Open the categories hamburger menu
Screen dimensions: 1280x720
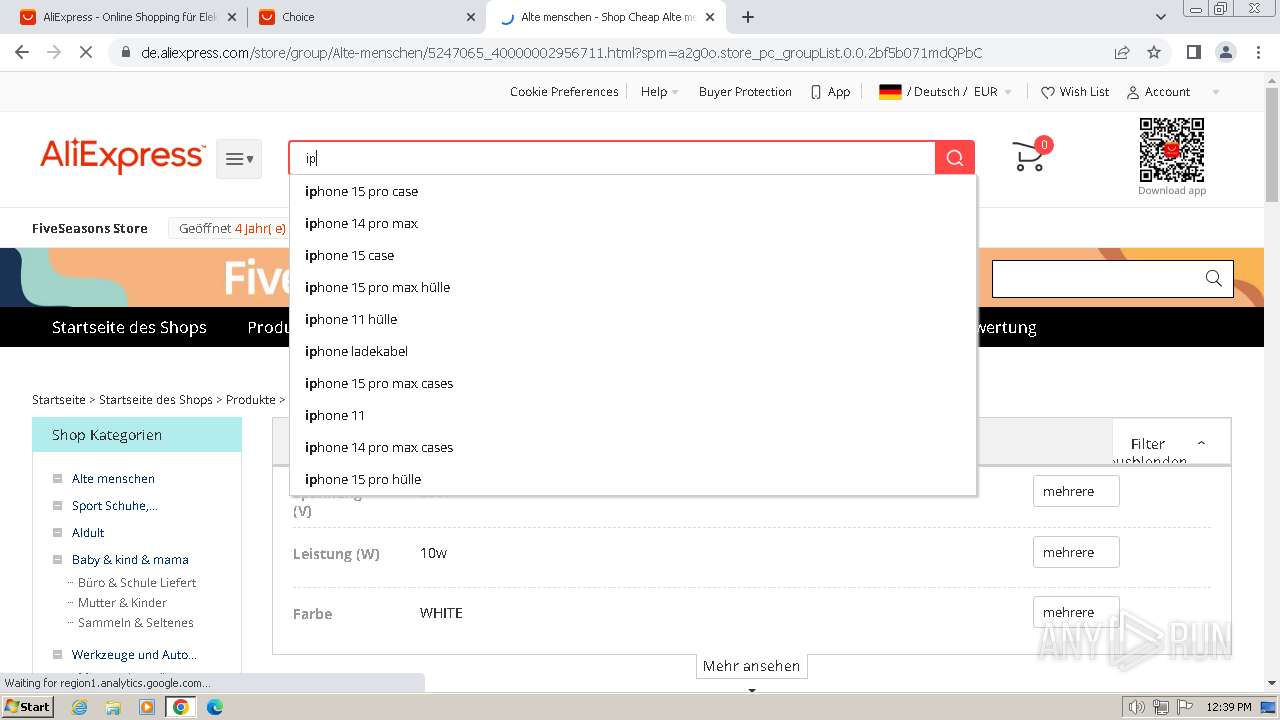point(239,159)
